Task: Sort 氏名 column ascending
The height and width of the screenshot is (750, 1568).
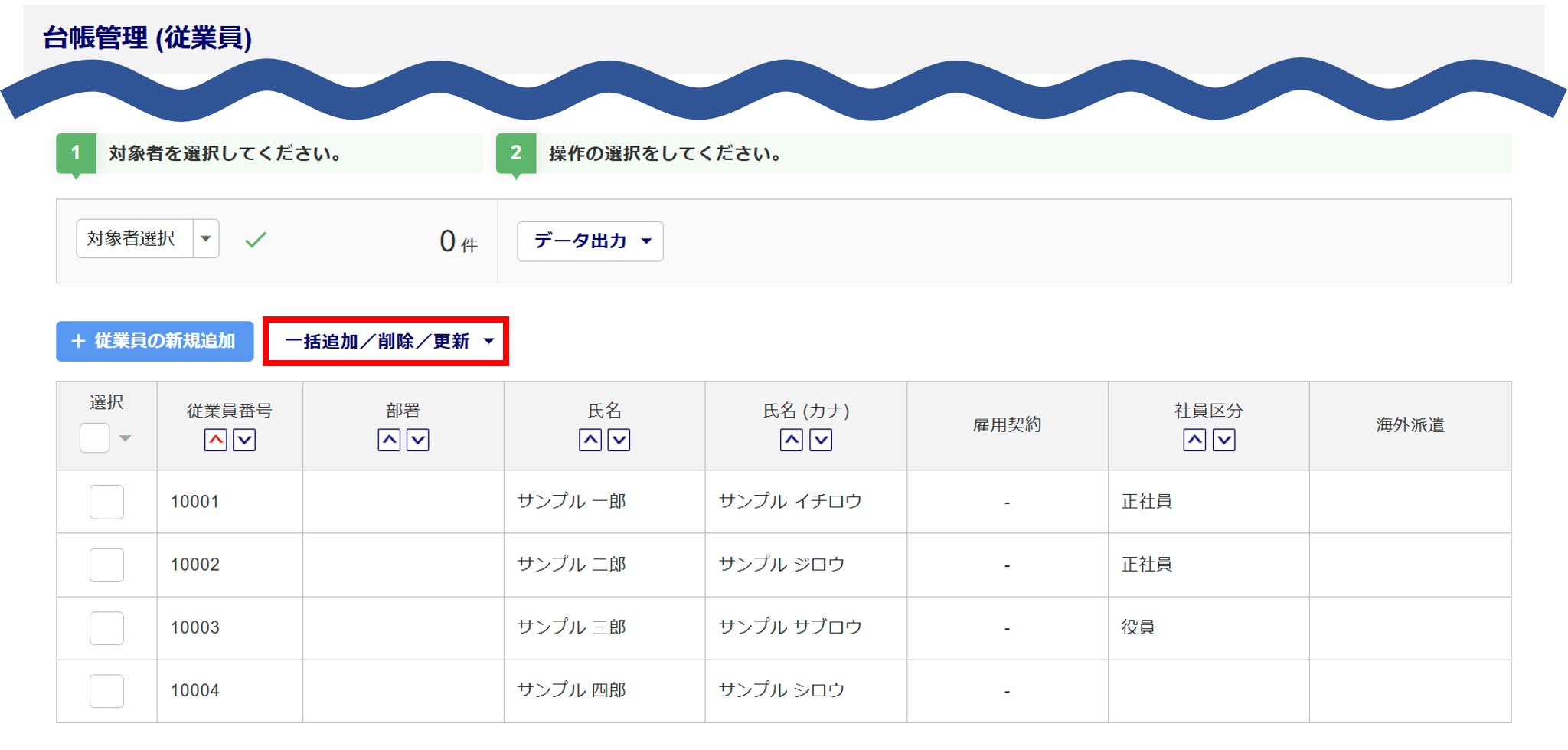Action: (x=590, y=441)
